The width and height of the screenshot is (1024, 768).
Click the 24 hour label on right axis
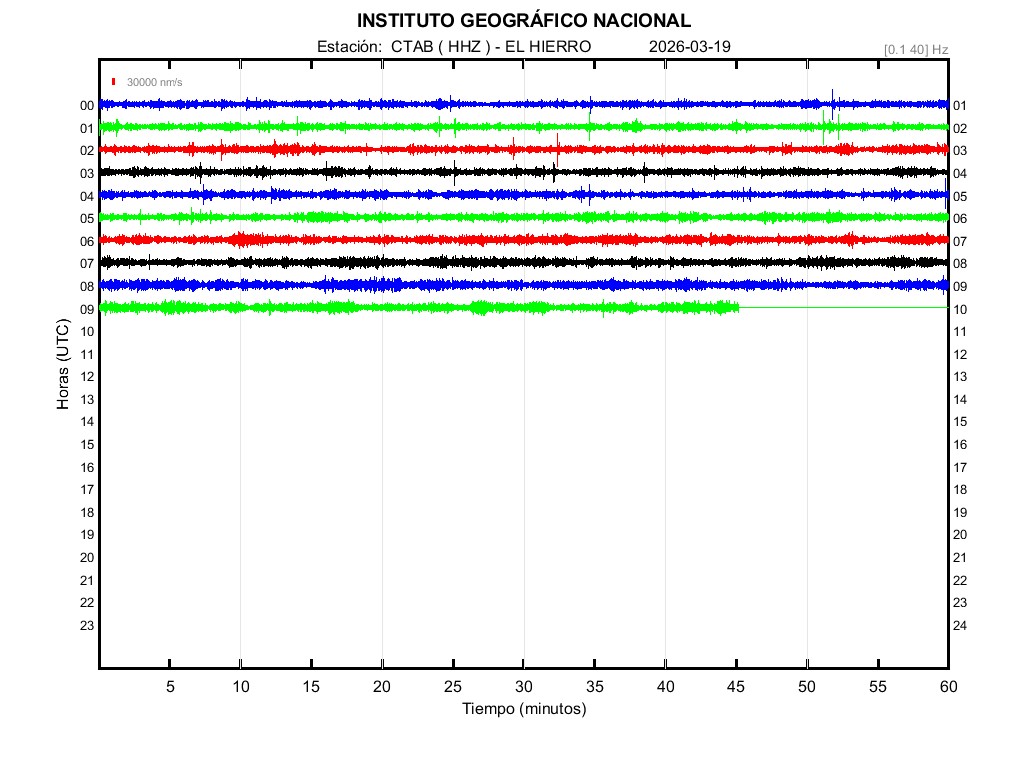tap(959, 626)
